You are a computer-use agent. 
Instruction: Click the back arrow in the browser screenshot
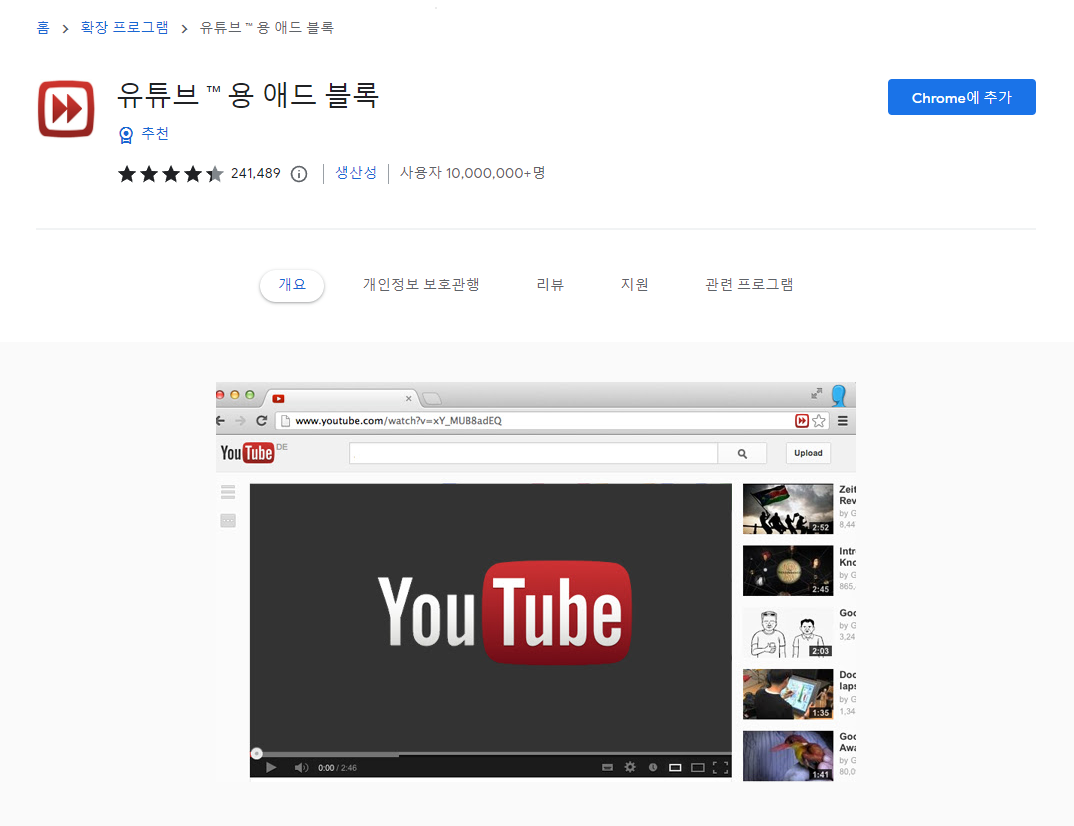(221, 421)
